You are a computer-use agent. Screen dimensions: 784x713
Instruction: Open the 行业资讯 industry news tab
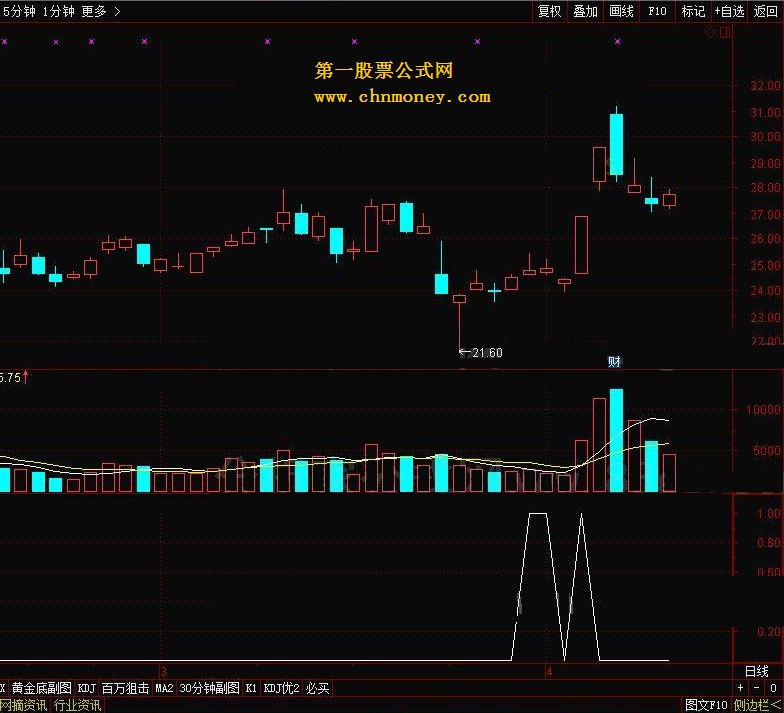click(x=78, y=706)
